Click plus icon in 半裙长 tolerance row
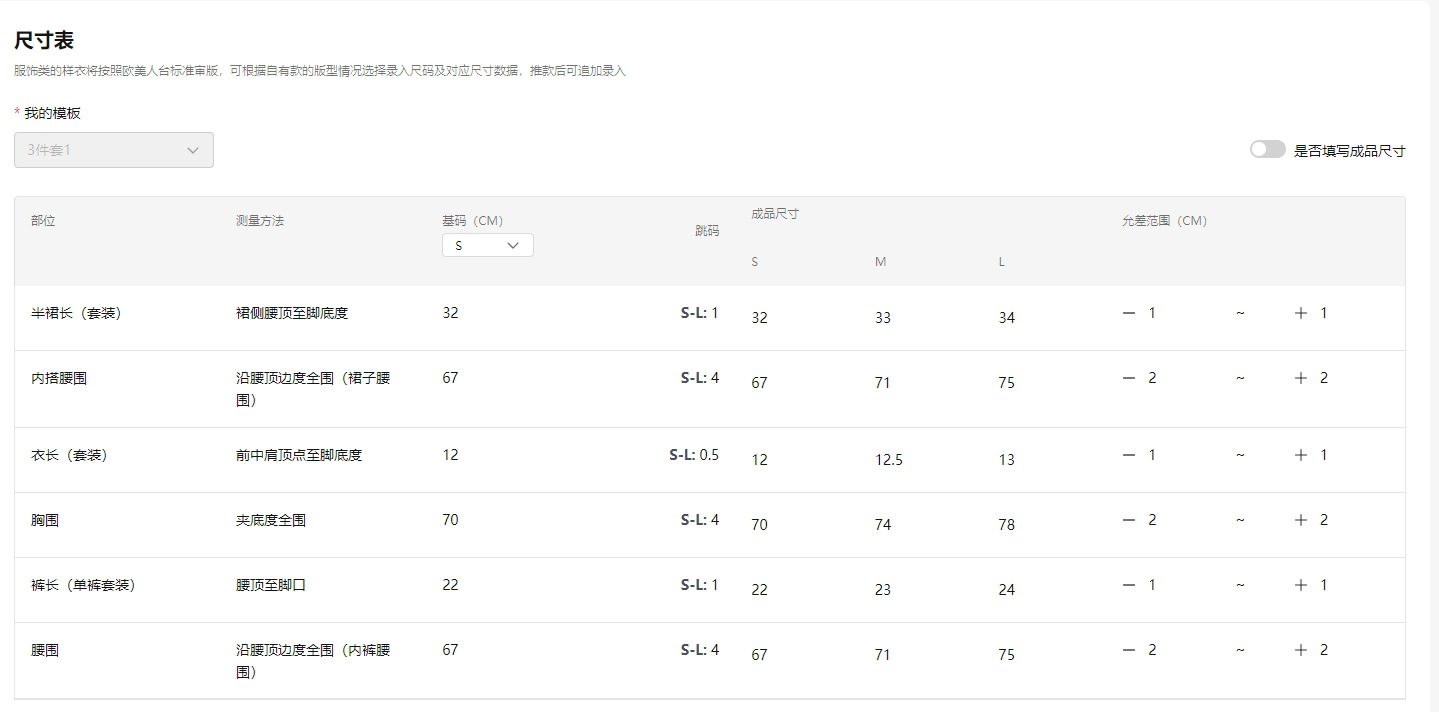 click(1301, 313)
